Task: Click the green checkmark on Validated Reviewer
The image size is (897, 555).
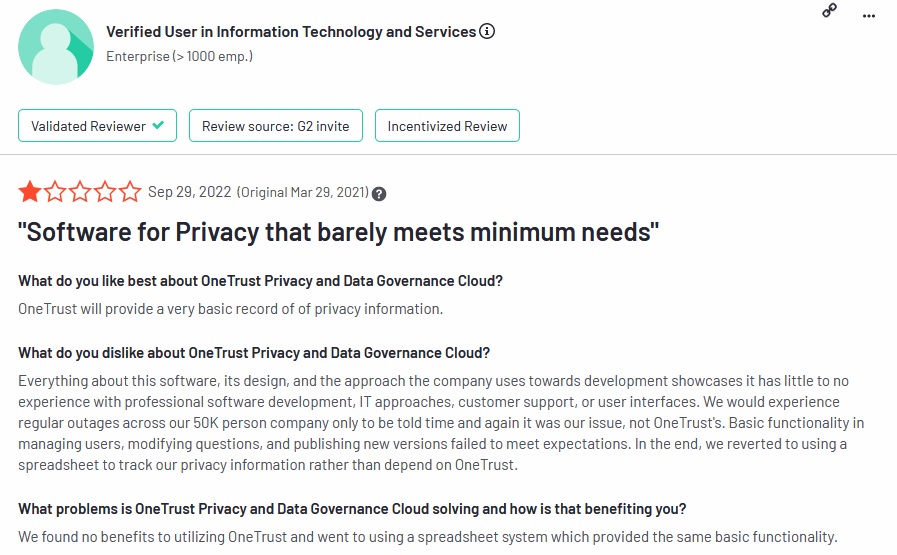Action: [x=159, y=126]
